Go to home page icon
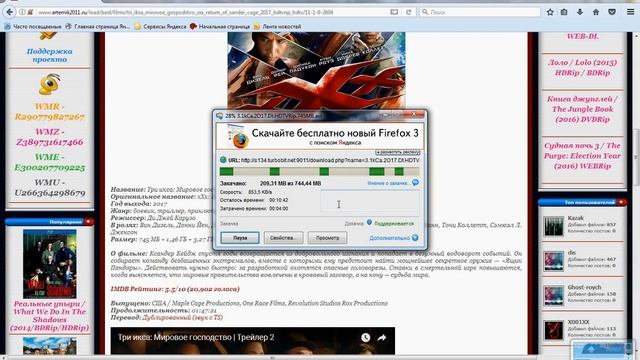 596,12
